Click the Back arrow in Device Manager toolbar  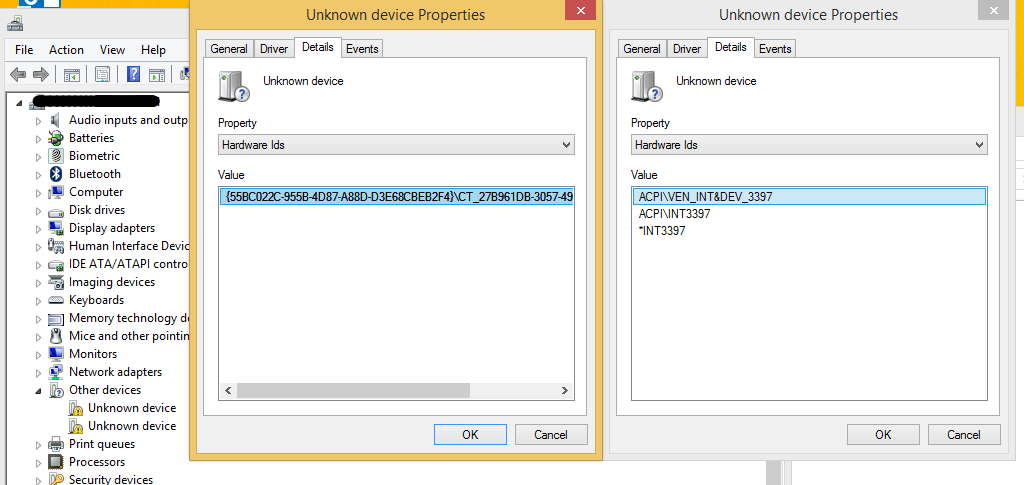(17, 74)
